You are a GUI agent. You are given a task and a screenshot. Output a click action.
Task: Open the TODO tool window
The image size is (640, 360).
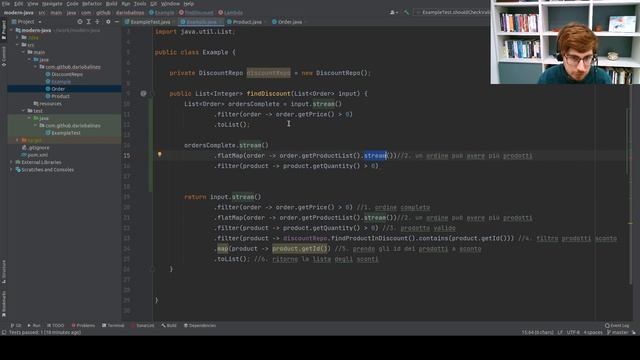tap(56, 325)
